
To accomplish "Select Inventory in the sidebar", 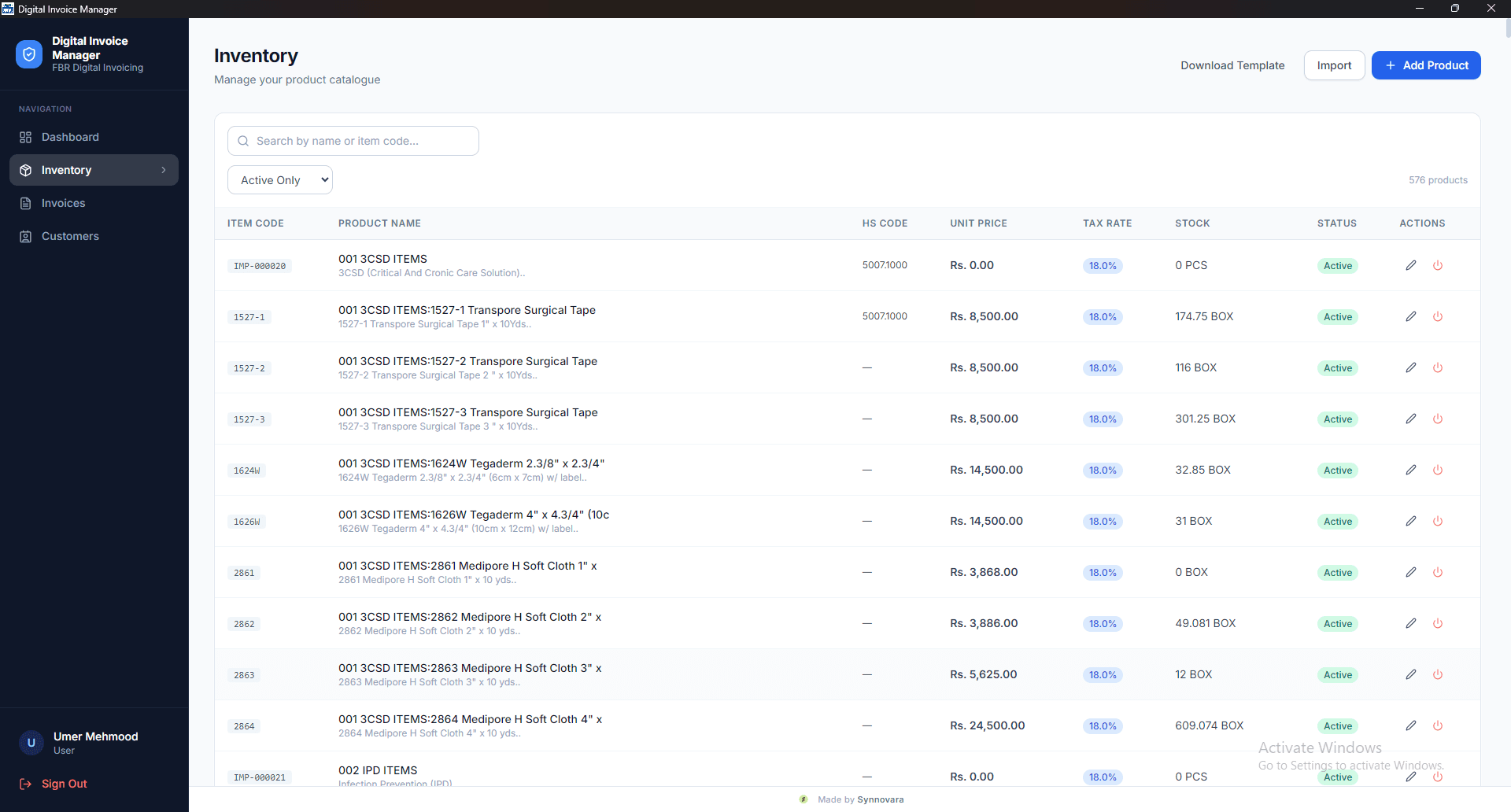I will [94, 170].
